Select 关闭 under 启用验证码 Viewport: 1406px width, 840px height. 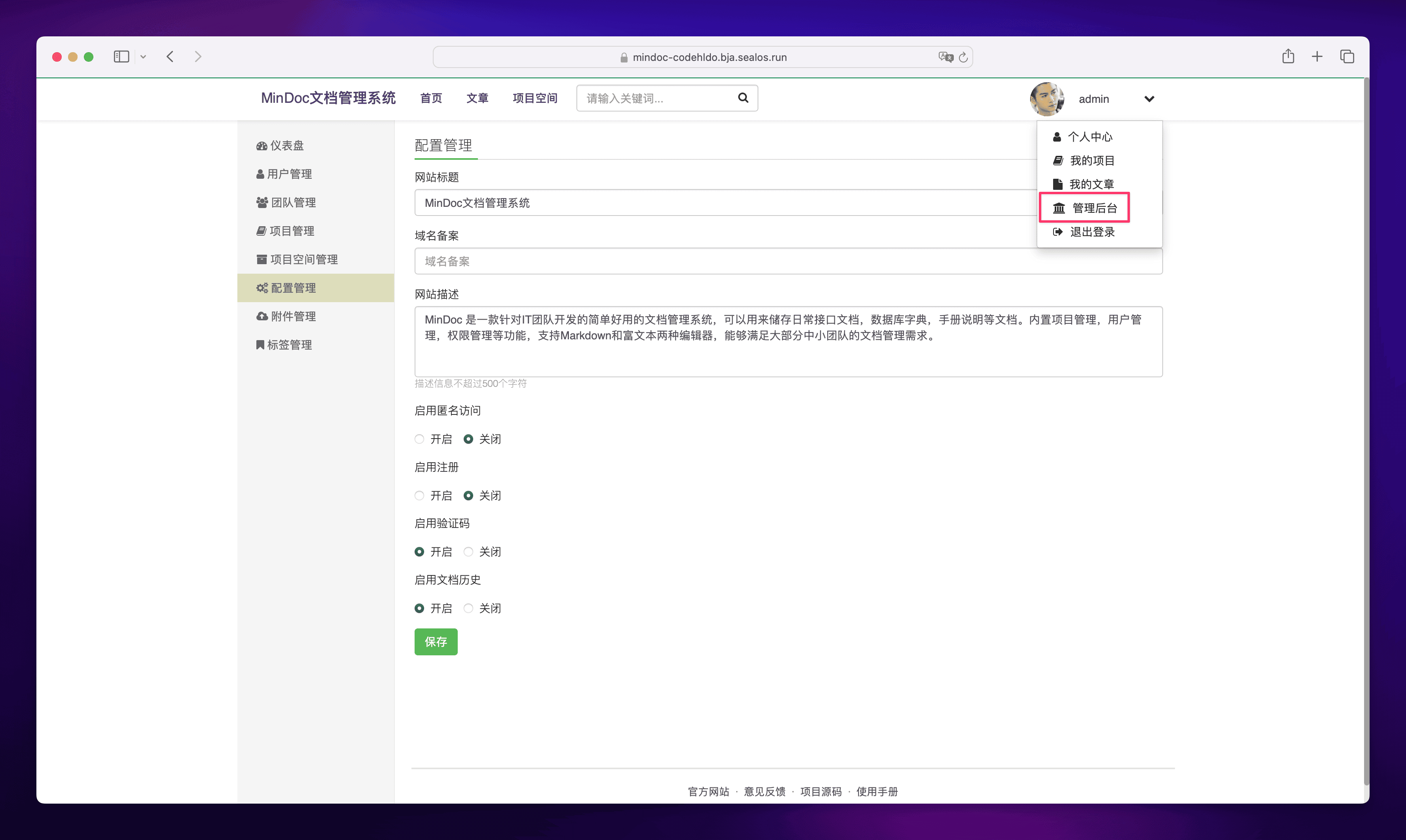468,552
